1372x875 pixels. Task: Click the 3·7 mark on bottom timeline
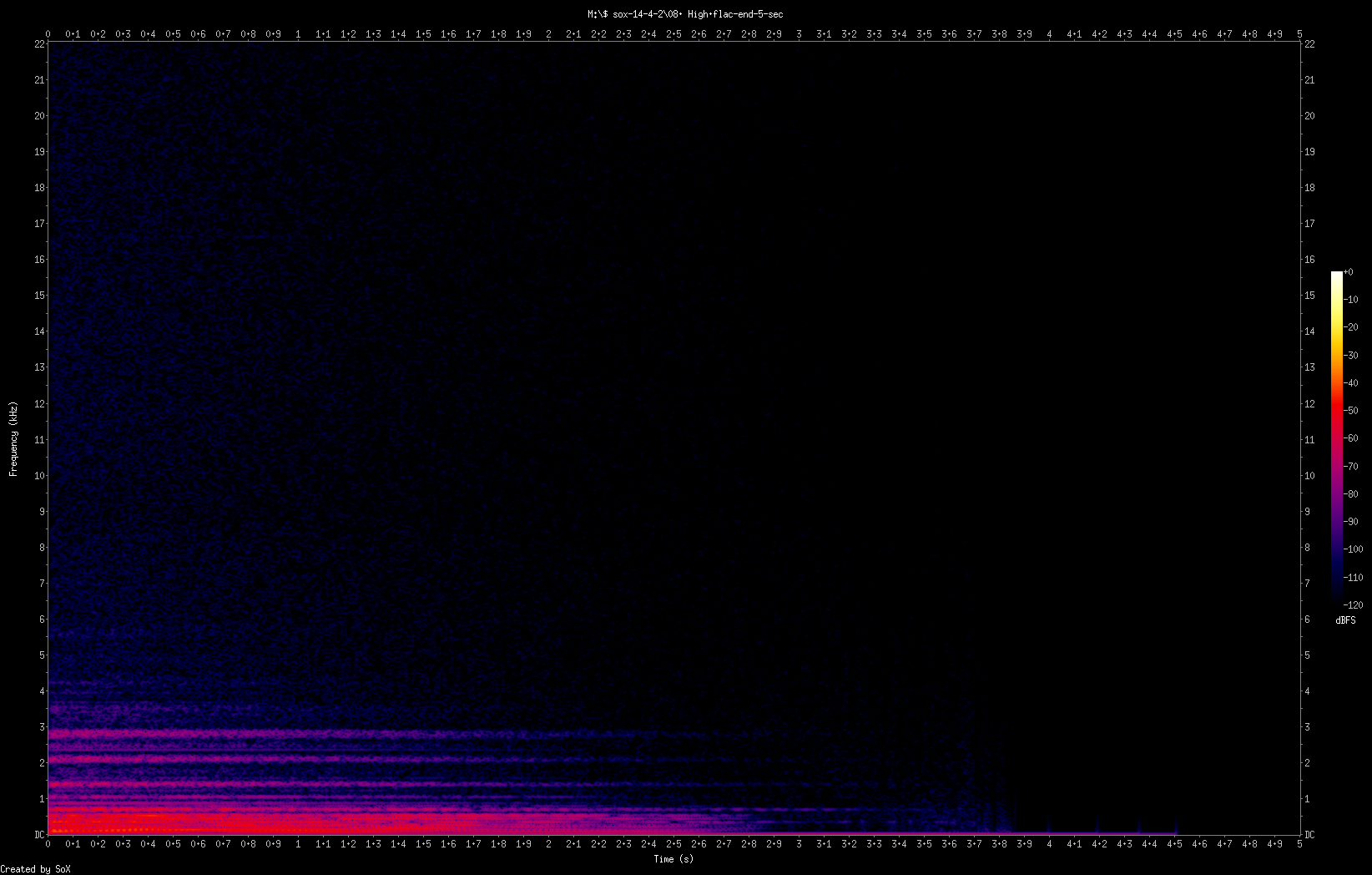pyautogui.click(x=974, y=843)
